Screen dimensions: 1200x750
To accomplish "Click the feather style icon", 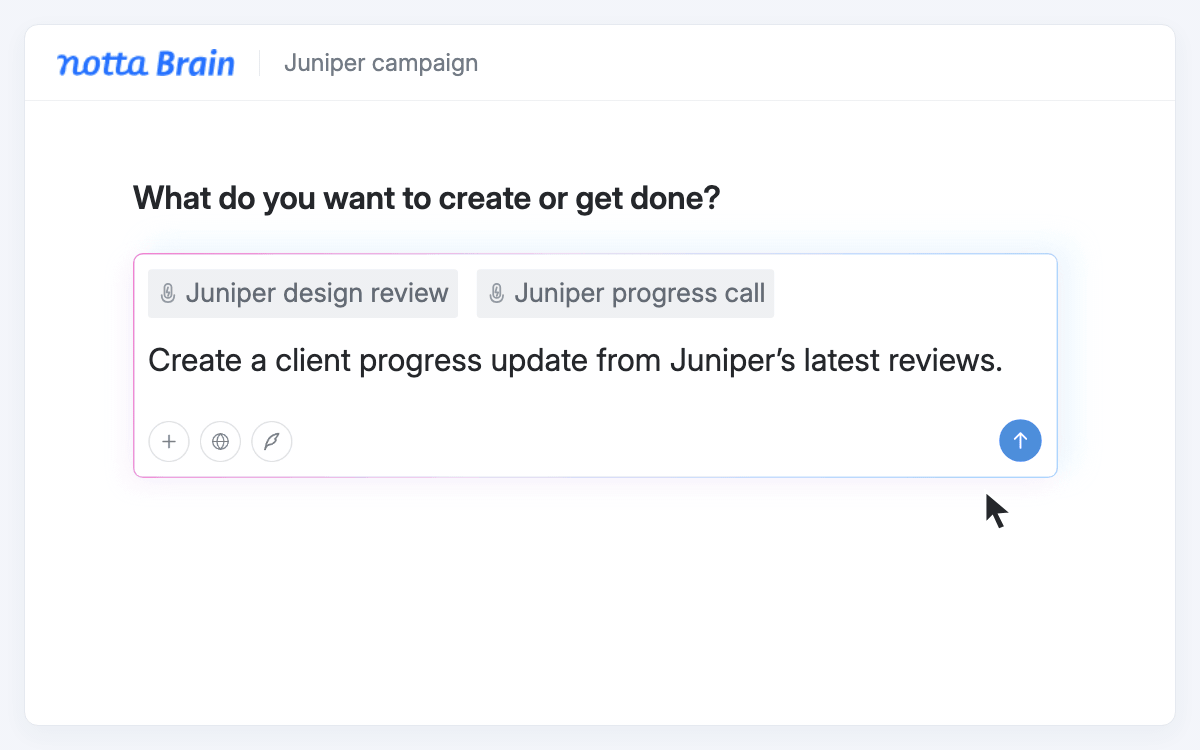I will click(x=272, y=441).
